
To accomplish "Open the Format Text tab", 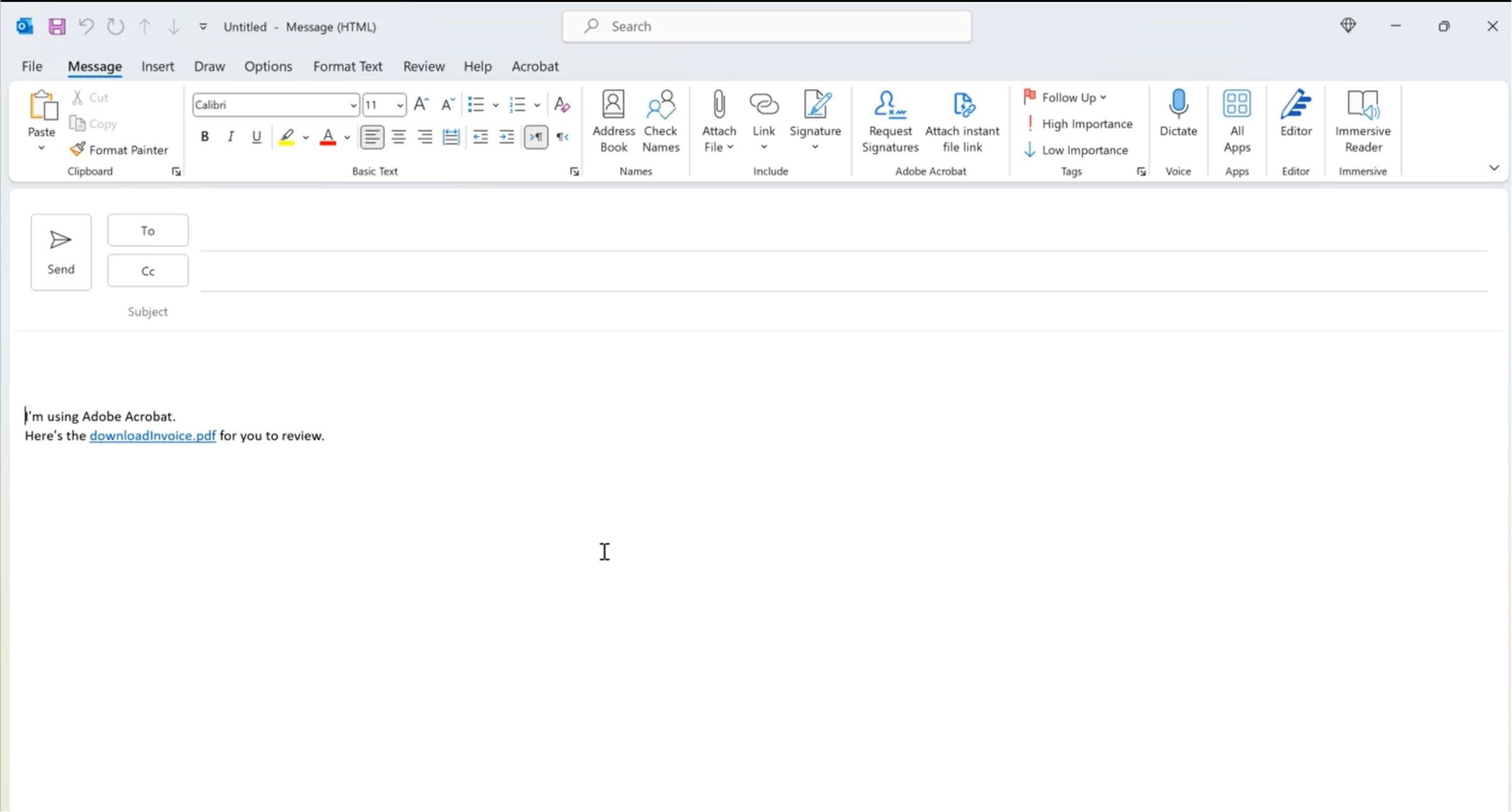I will tap(347, 66).
